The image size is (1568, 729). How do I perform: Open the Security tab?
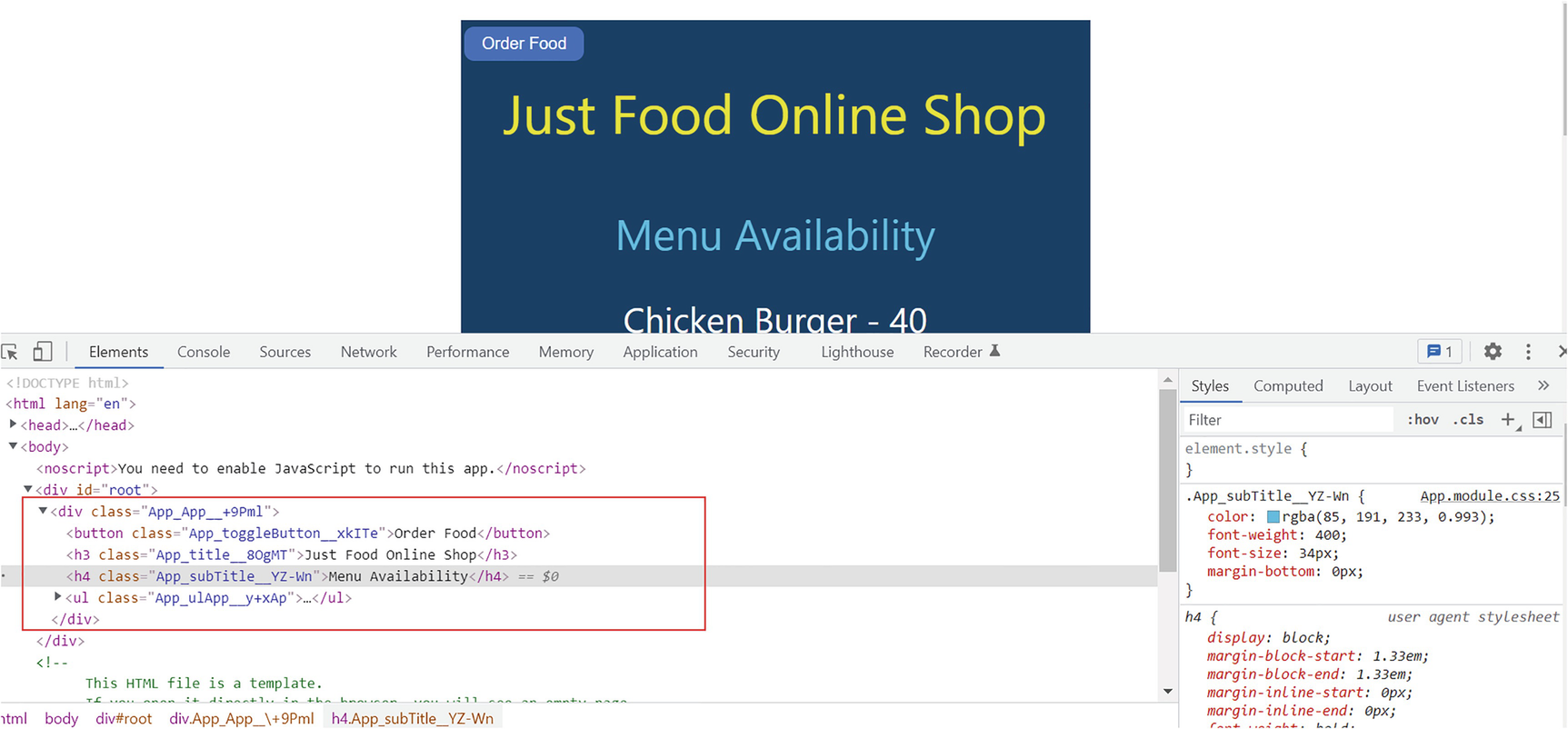click(754, 352)
